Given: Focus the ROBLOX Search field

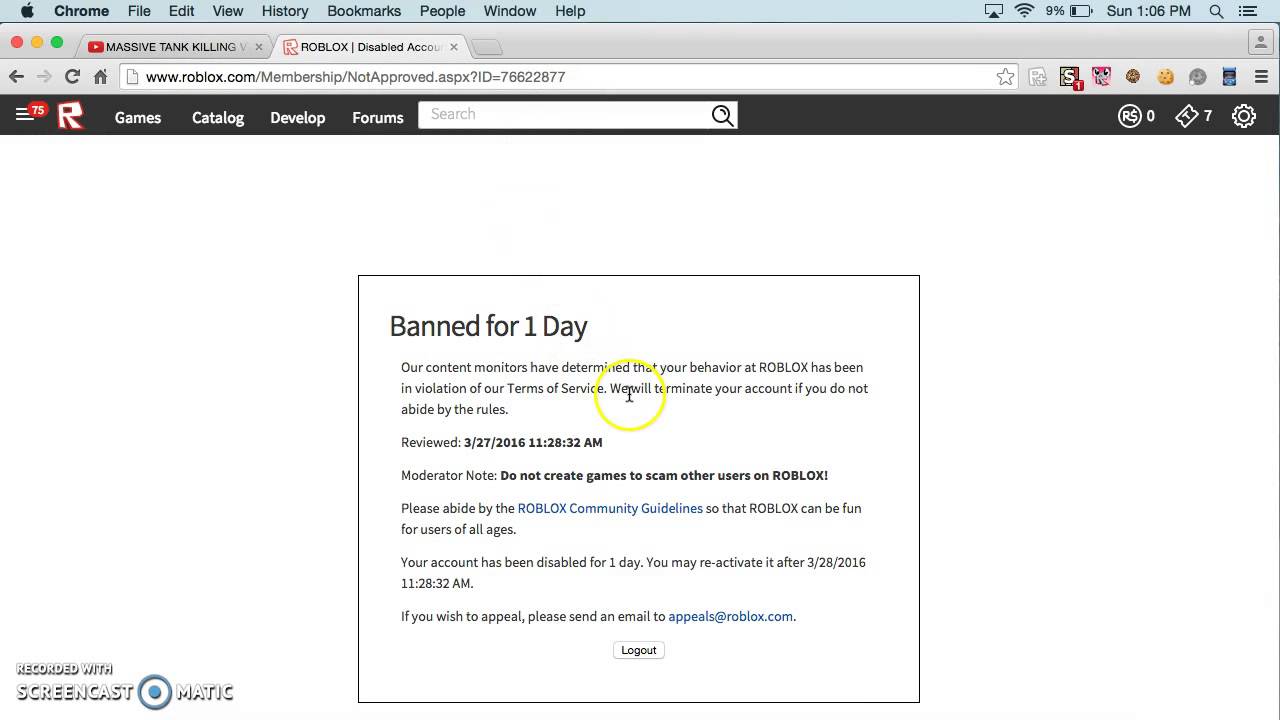Looking at the screenshot, I should [564, 115].
